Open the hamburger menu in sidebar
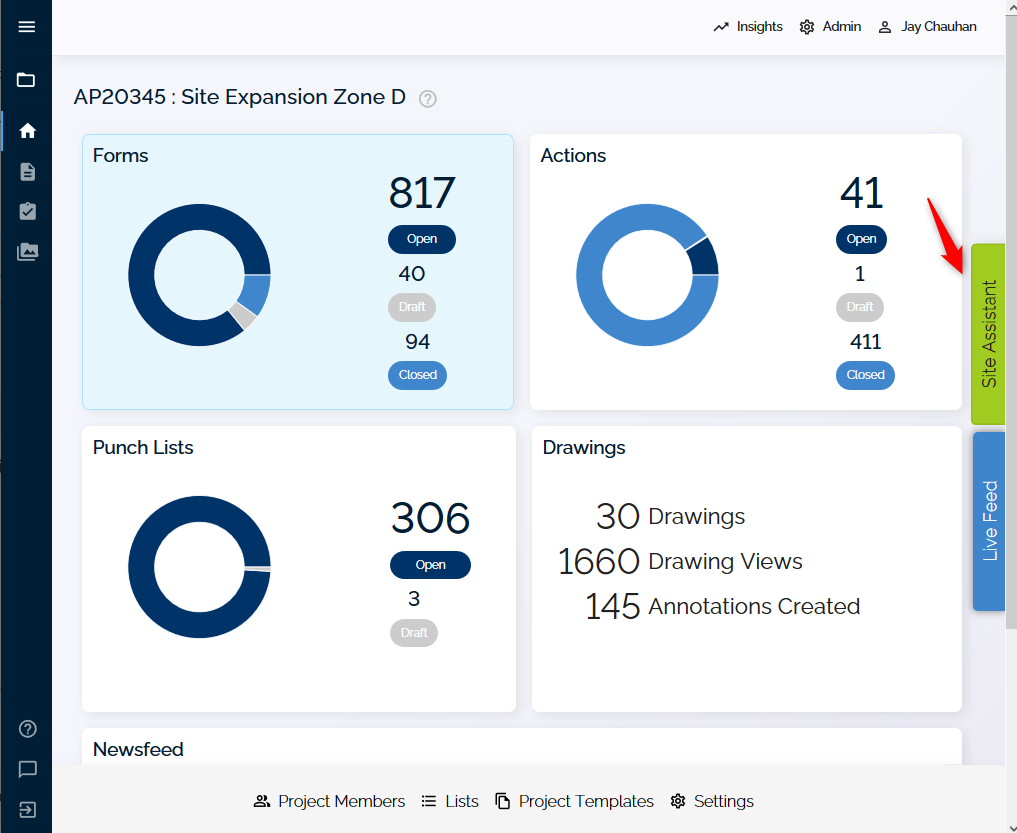The width and height of the screenshot is (1017, 833). 27,27
